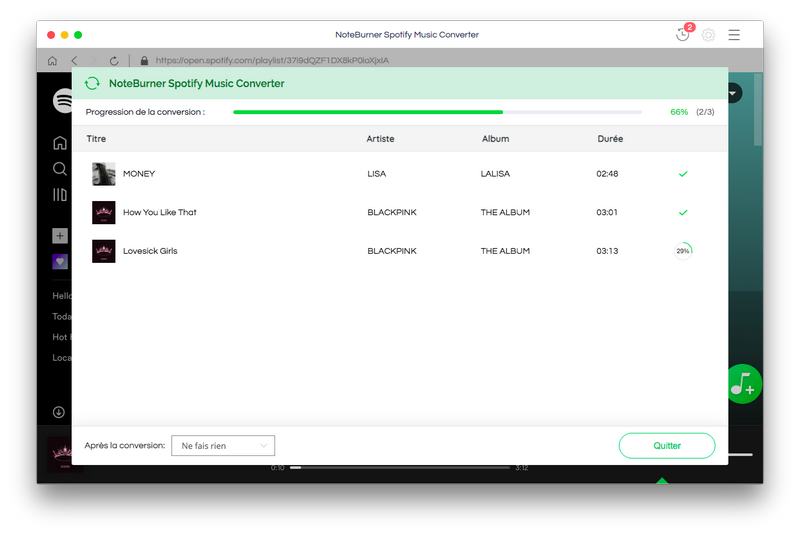Click MONEY track thumbnail
Screen dimensions: 800x536
coord(104,174)
